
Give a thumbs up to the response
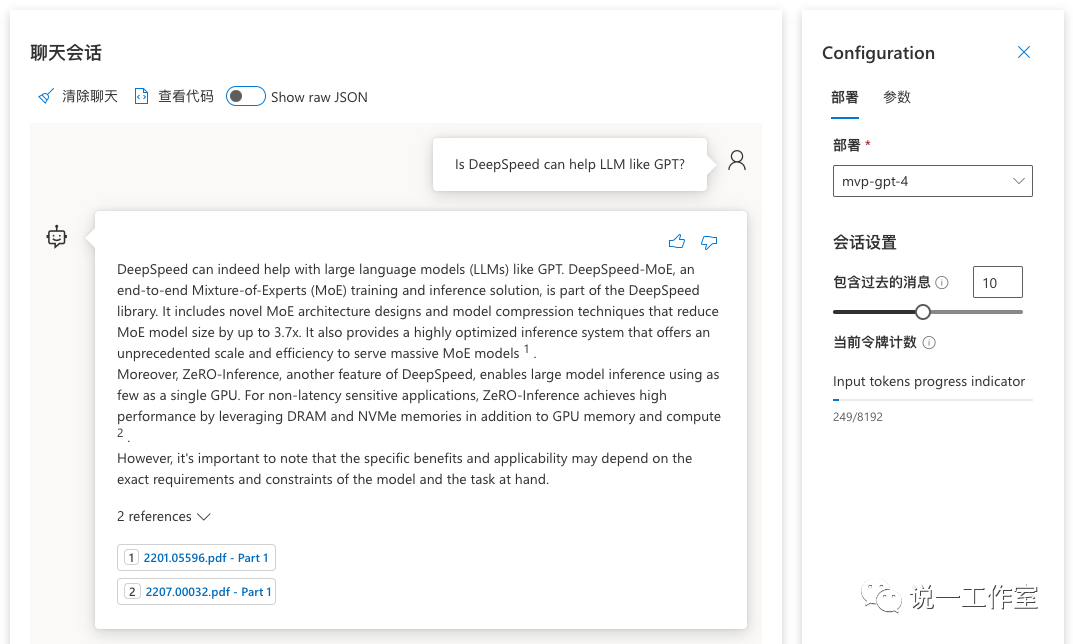coord(677,242)
